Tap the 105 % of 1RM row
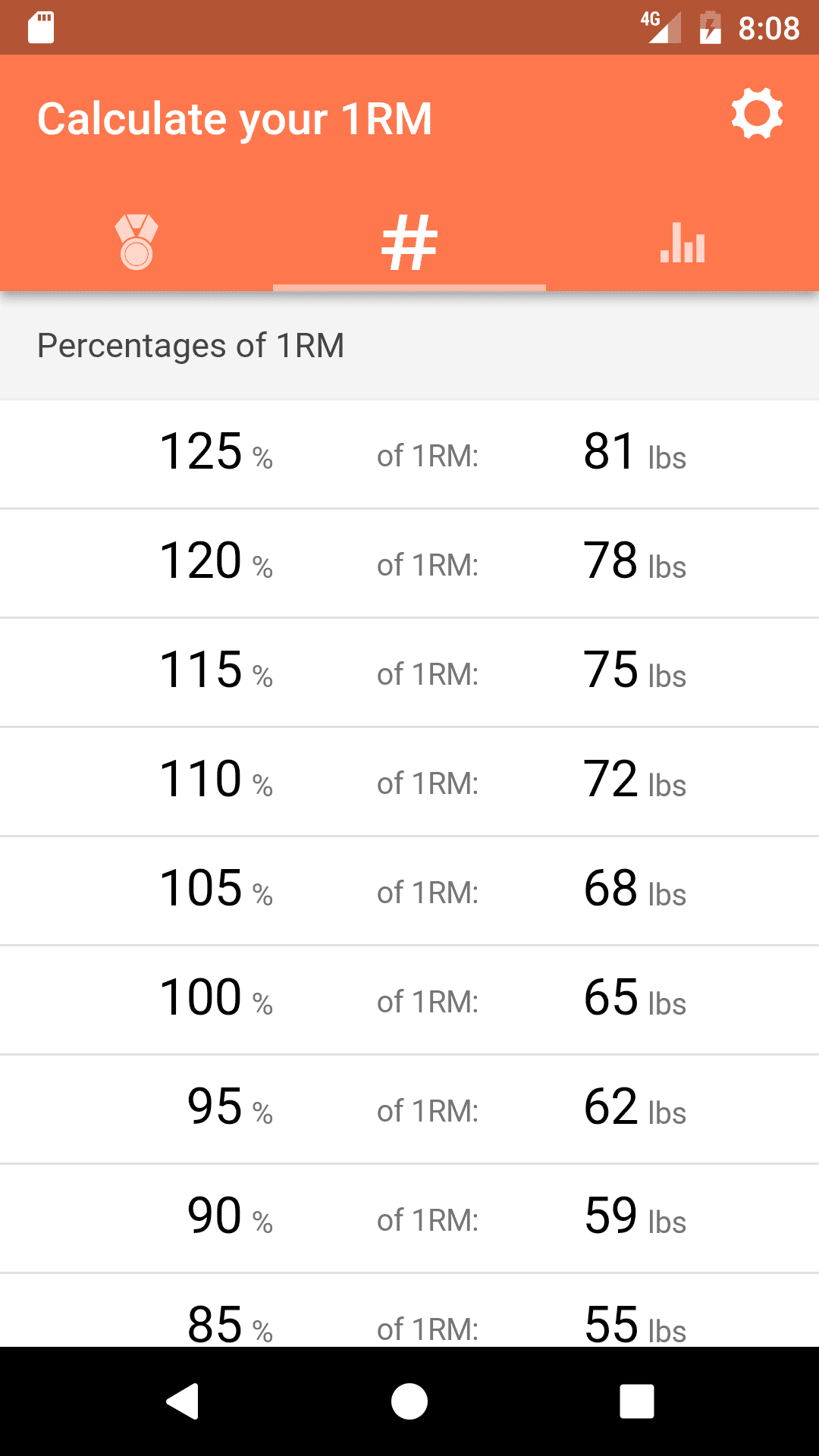This screenshot has width=819, height=1456. tap(409, 891)
